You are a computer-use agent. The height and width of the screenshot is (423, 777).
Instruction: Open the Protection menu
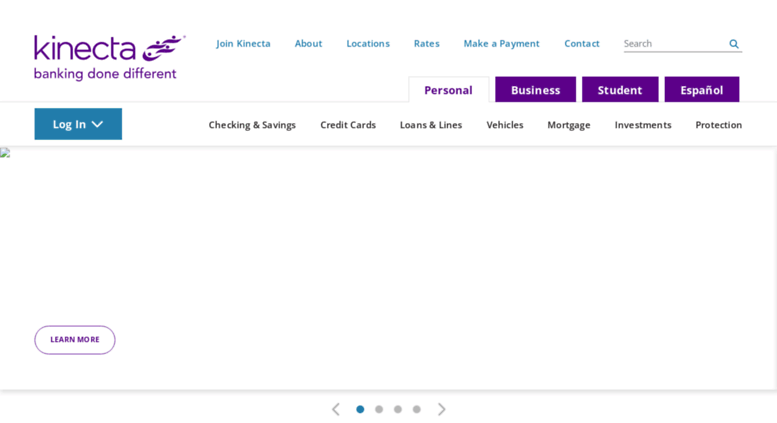click(x=719, y=125)
